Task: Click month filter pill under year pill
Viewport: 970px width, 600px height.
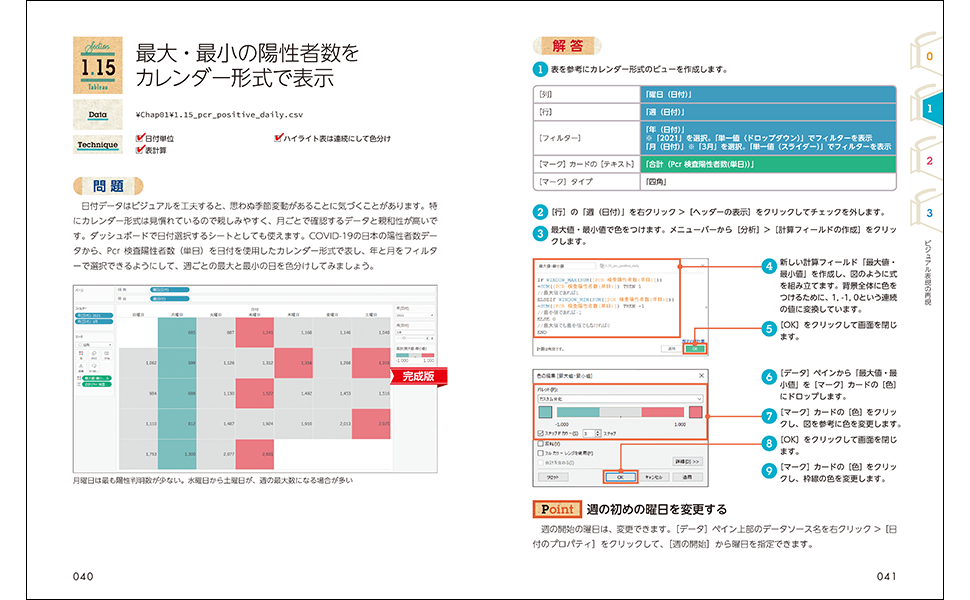Action: tap(94, 322)
